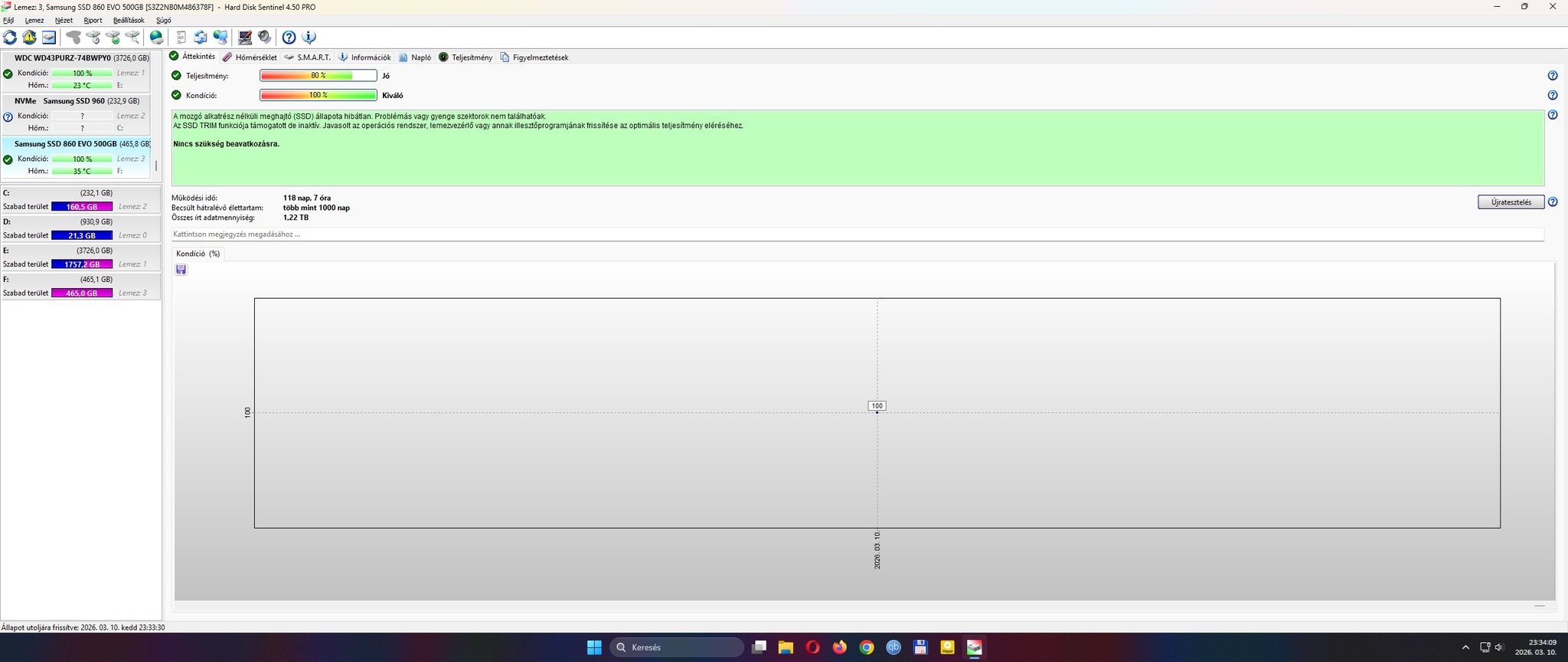Click the speaker sound toolbar icon

tap(264, 37)
